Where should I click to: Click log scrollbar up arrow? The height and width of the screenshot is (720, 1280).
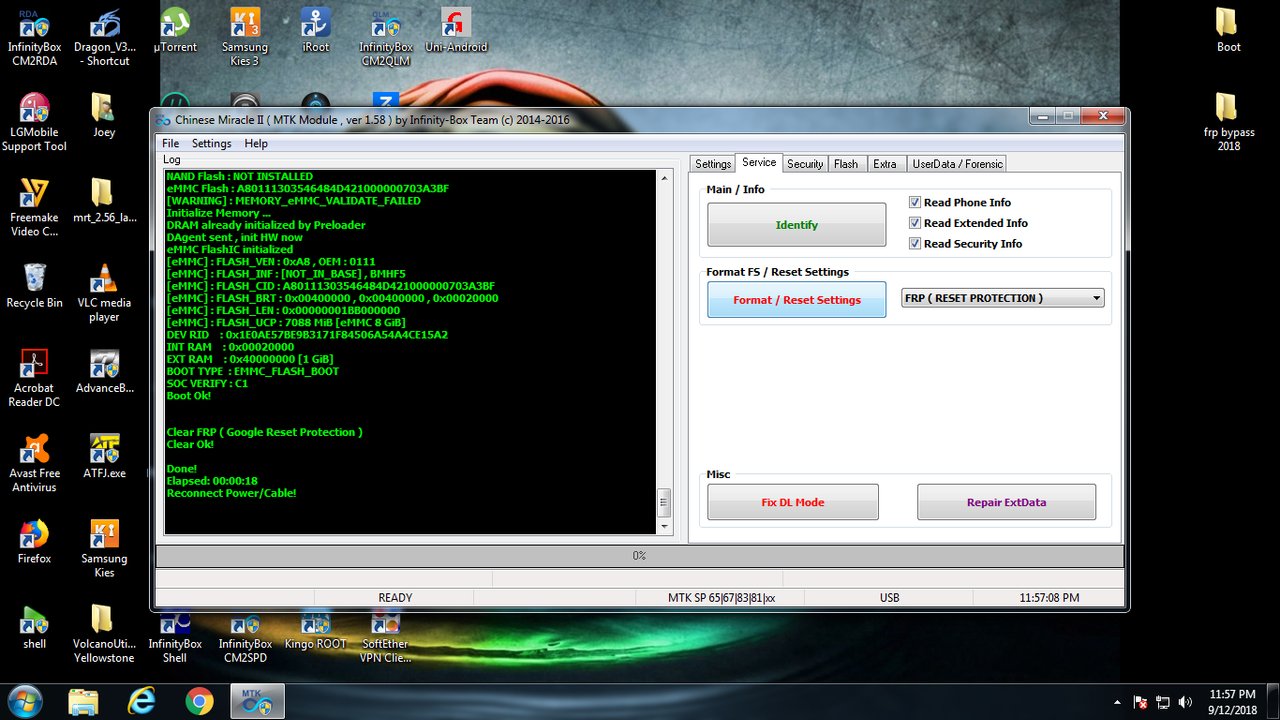[664, 178]
